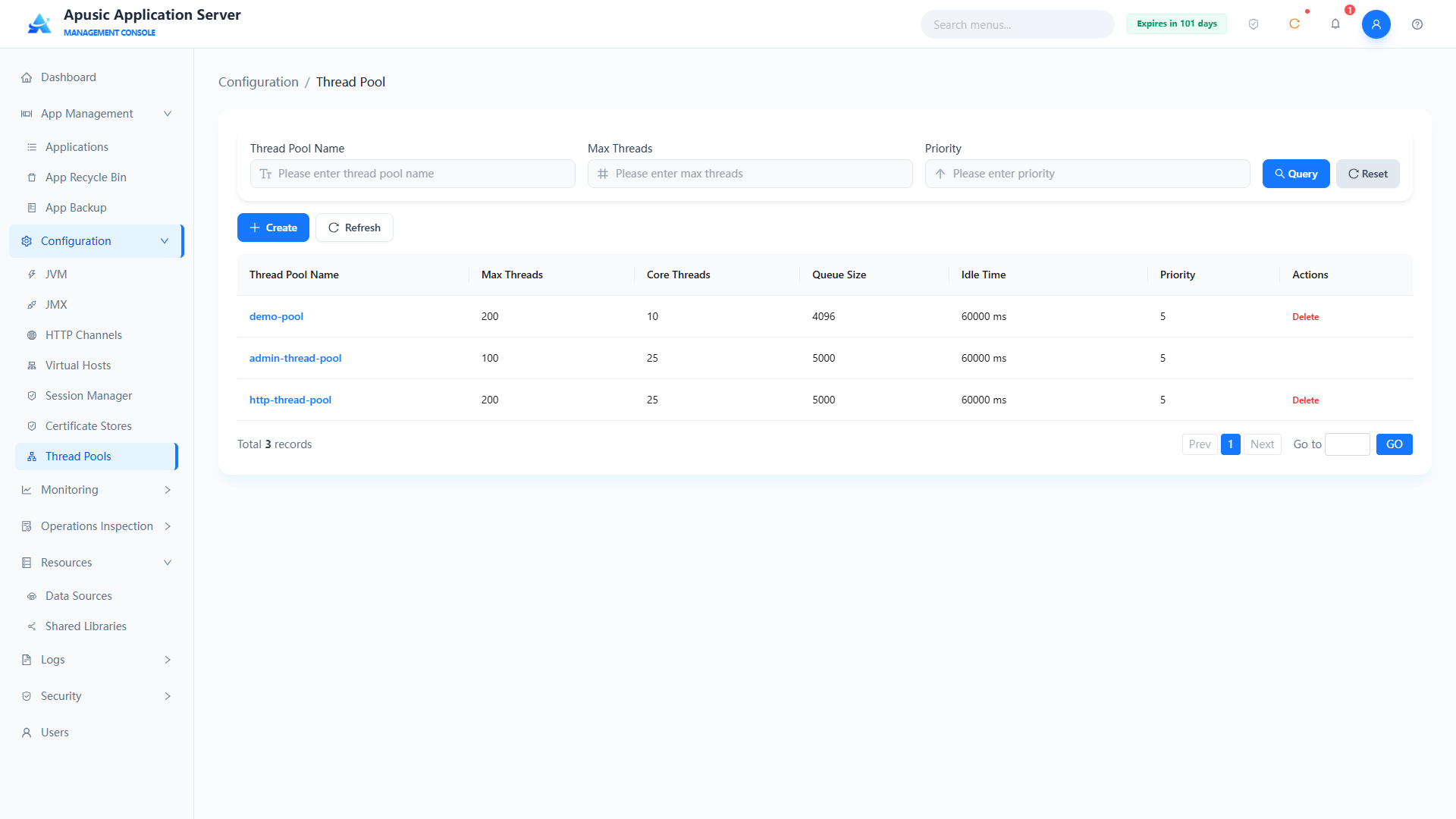Open the Users menu item
Viewport: 1456px width, 819px height.
point(97,733)
